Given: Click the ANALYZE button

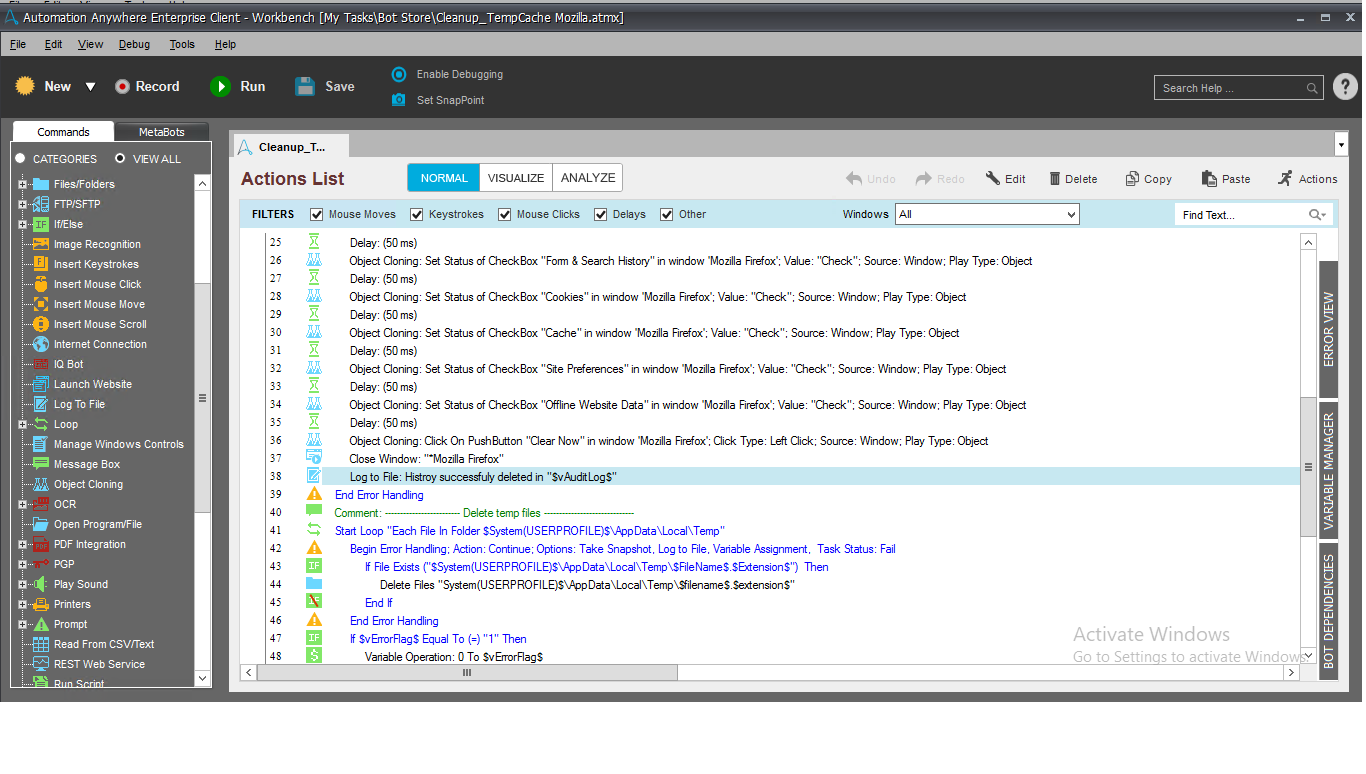Looking at the screenshot, I should click(588, 178).
